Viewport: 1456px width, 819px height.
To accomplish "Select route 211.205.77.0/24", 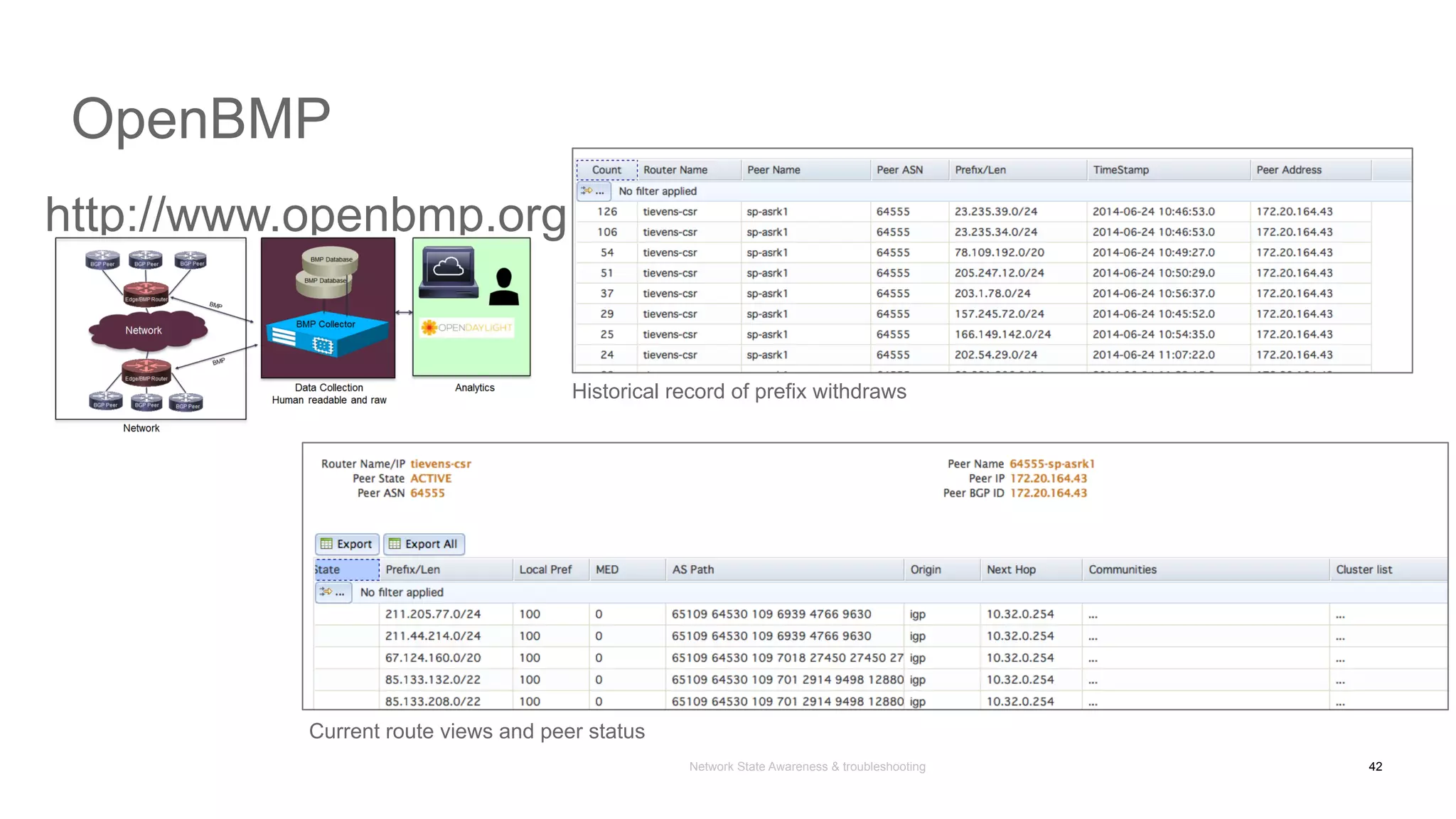I will 881,614.
